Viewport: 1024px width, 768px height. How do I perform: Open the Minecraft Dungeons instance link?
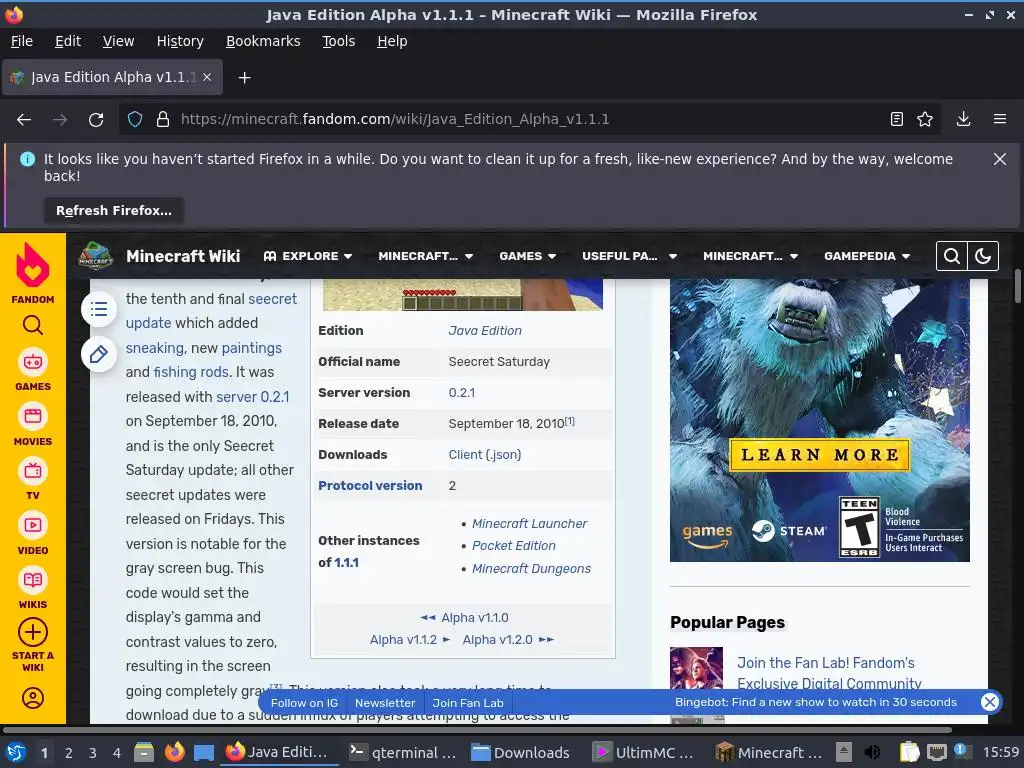531,569
